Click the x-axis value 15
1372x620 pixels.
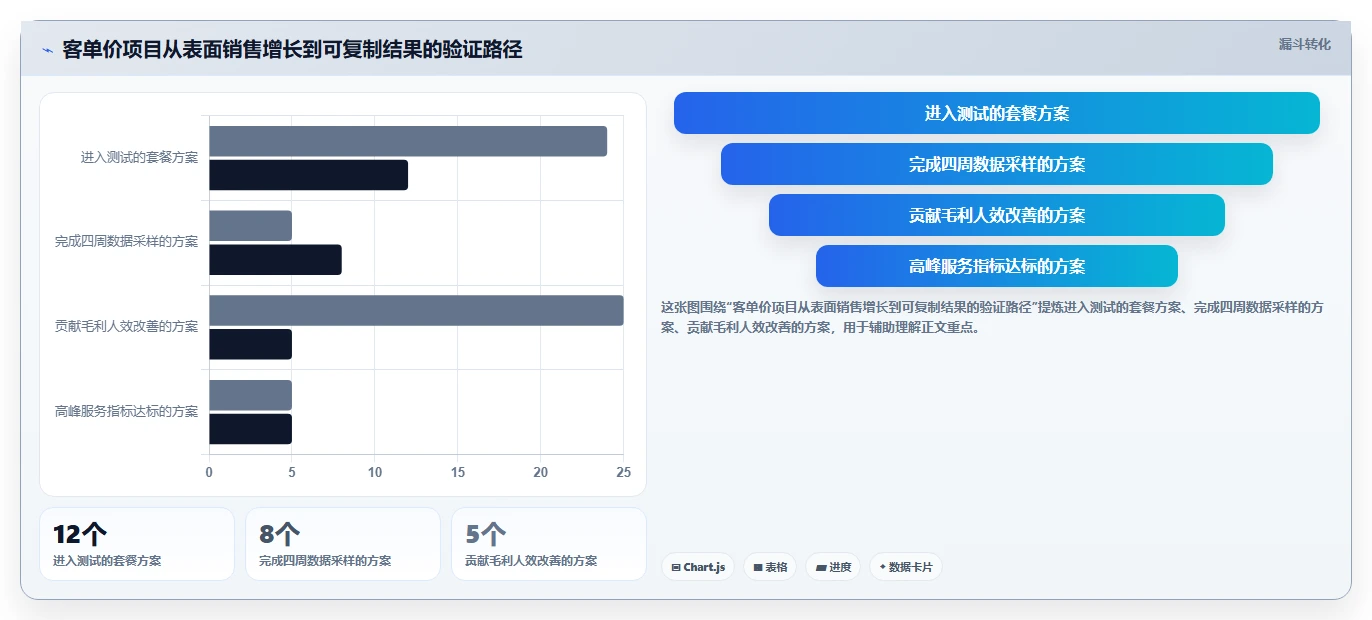458,472
